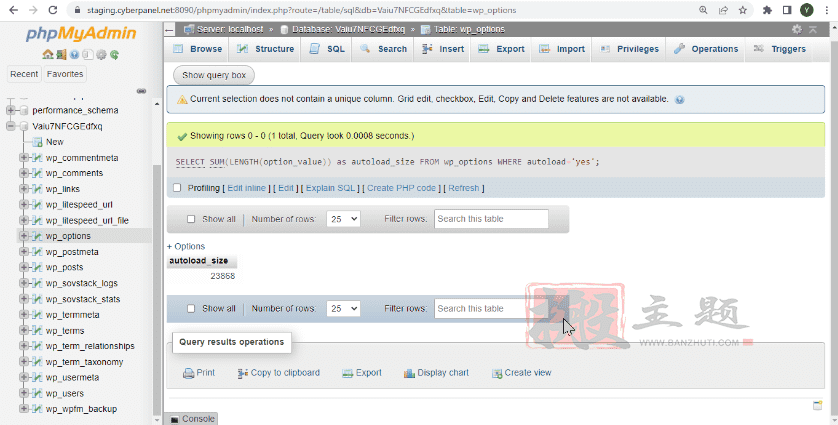The image size is (838, 425).
Task: Open lower Number of rows dropdown
Action: point(343,308)
